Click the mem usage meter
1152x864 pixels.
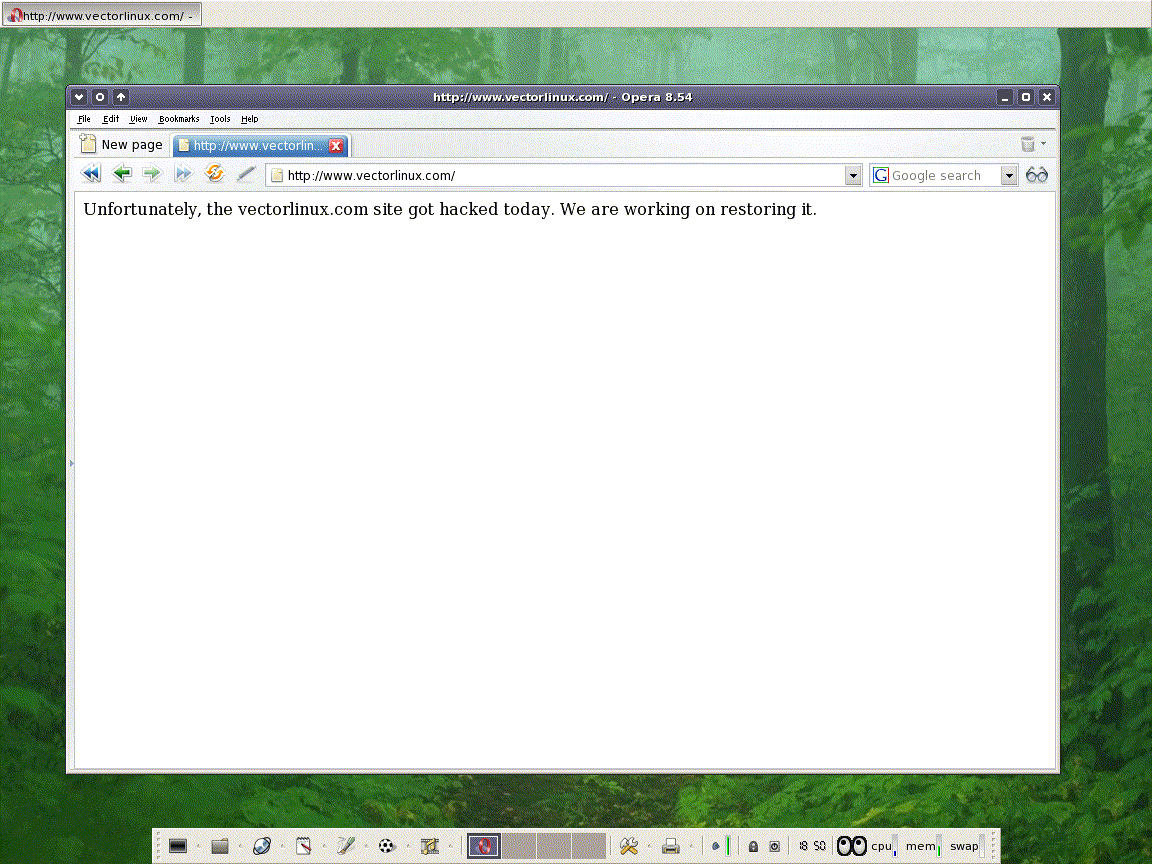(924, 846)
